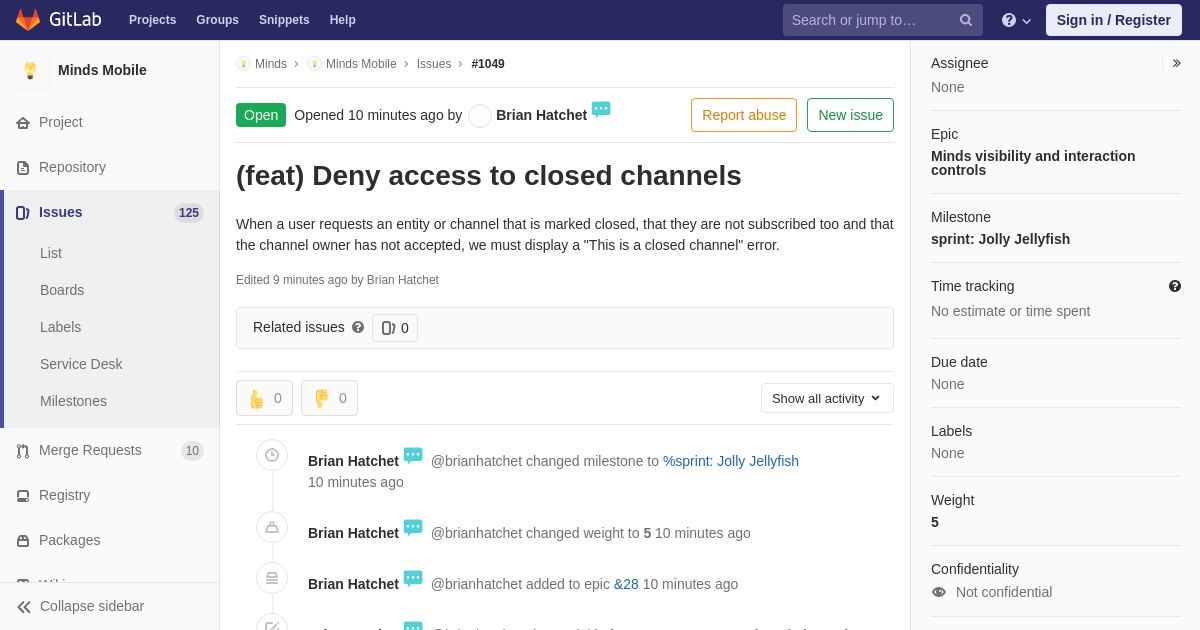The width and height of the screenshot is (1200, 630).
Task: Click the Minds Mobile icon in breadcrumb
Action: point(314,64)
